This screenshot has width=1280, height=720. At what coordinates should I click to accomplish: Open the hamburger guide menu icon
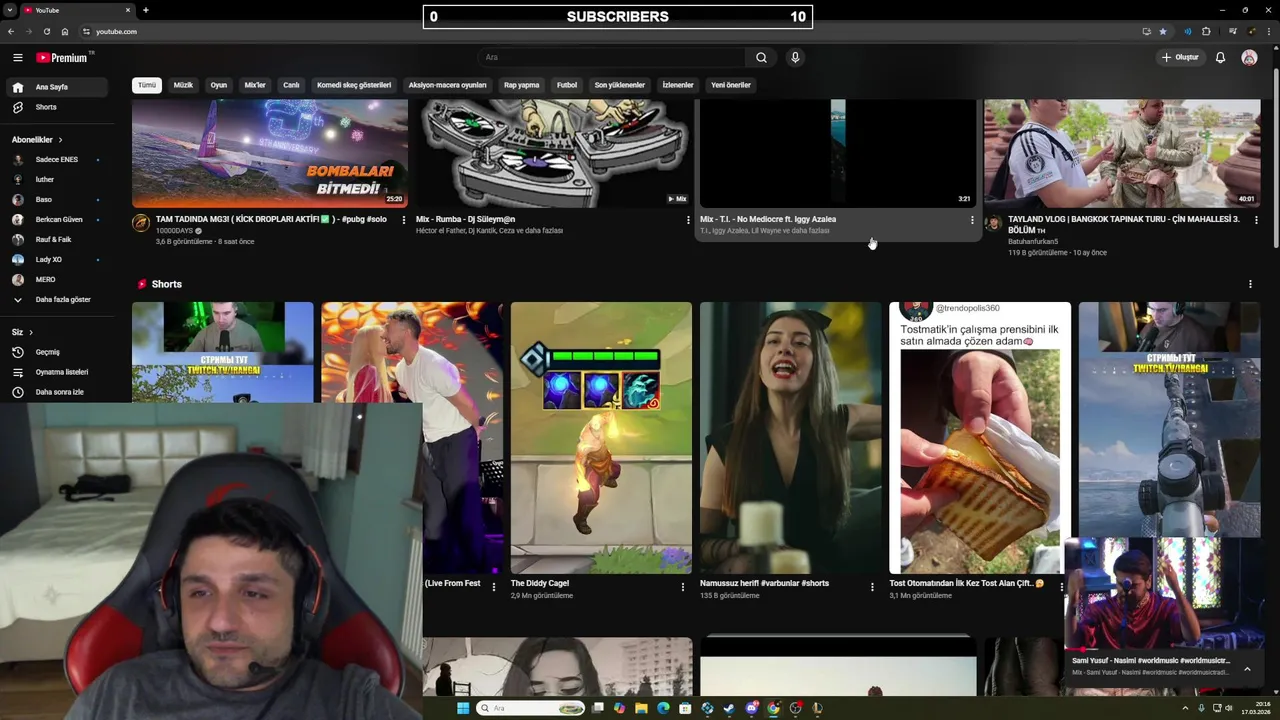[x=17, y=58]
